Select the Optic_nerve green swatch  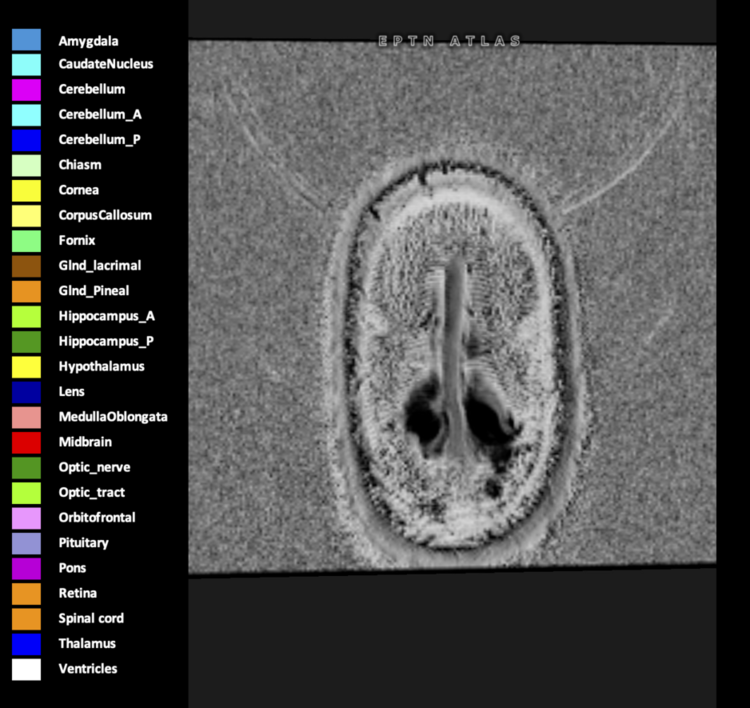[26, 468]
